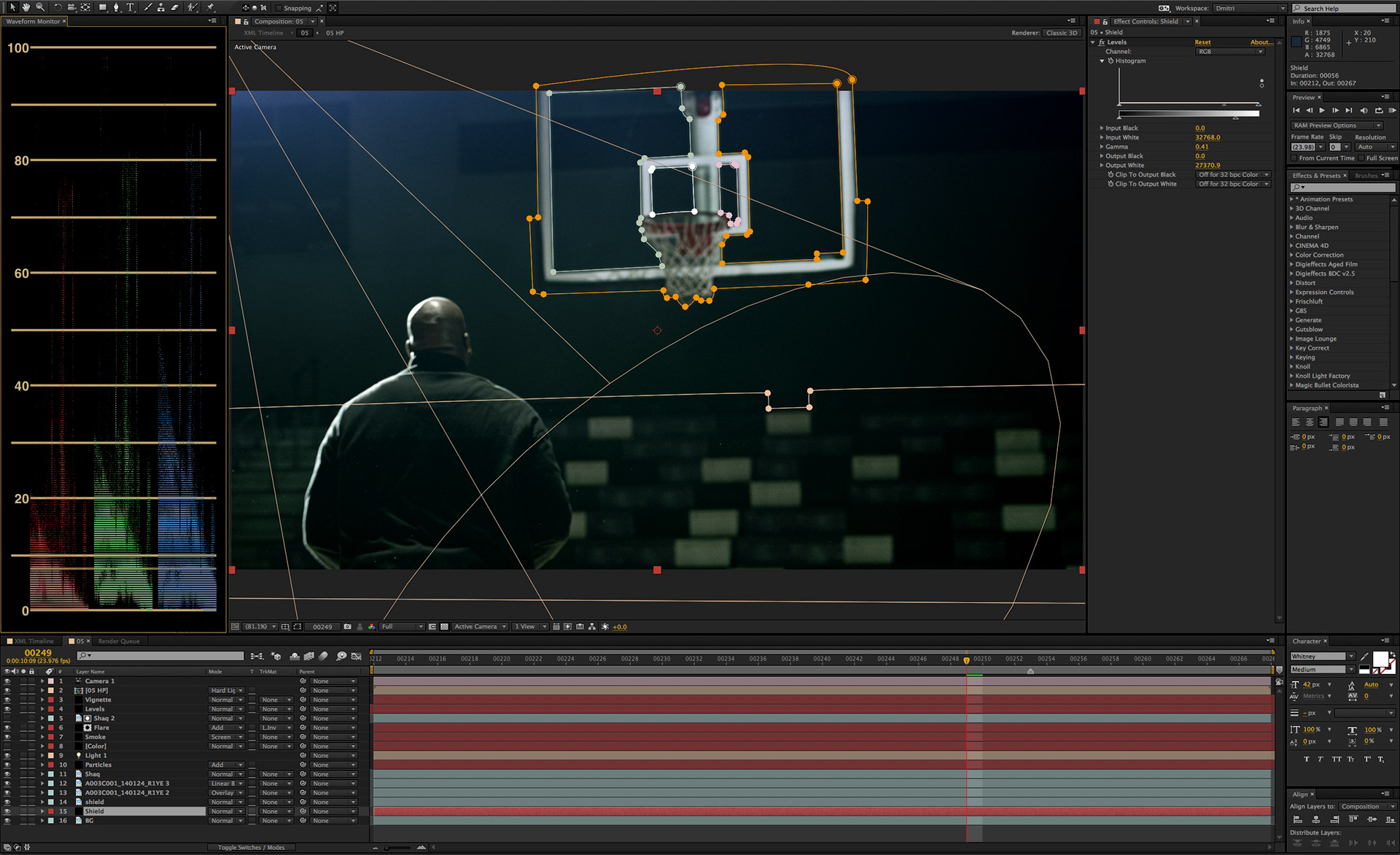The image size is (1400, 855).
Task: Click Reset for the Levels effect
Action: (x=1202, y=42)
